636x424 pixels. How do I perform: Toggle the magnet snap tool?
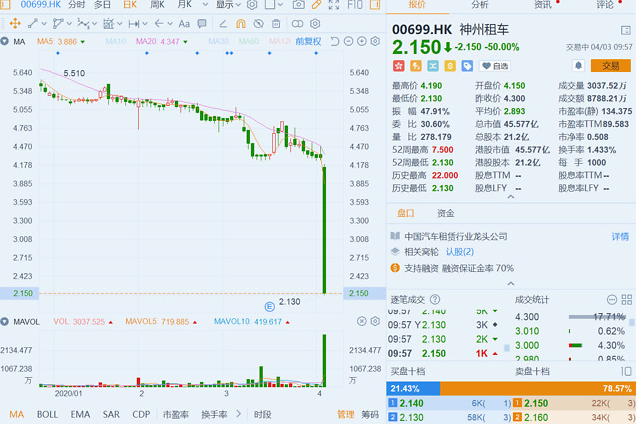tap(241, 24)
